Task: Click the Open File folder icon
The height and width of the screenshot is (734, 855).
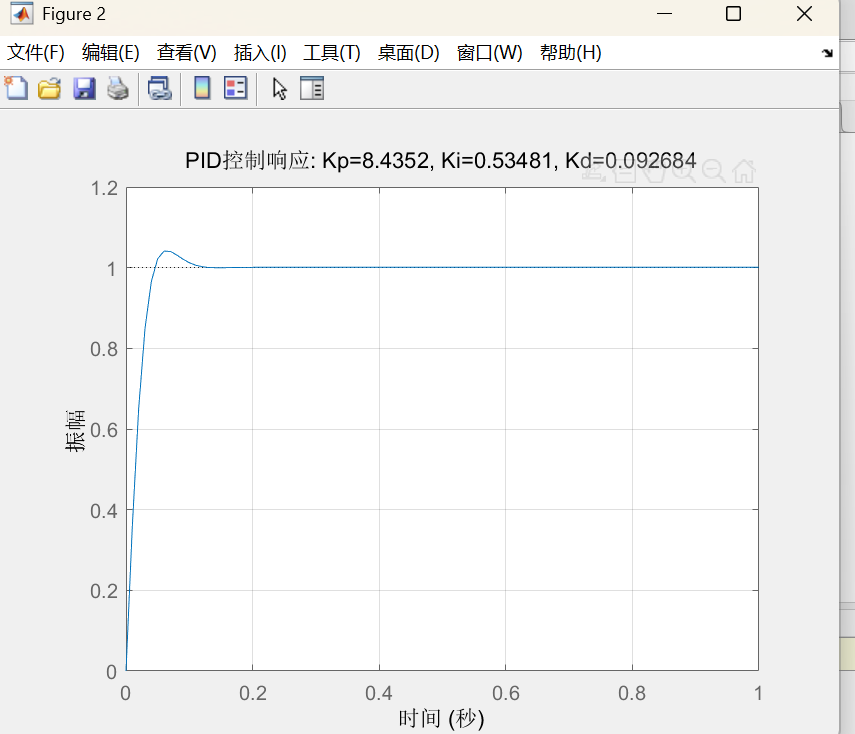Action: click(50, 88)
